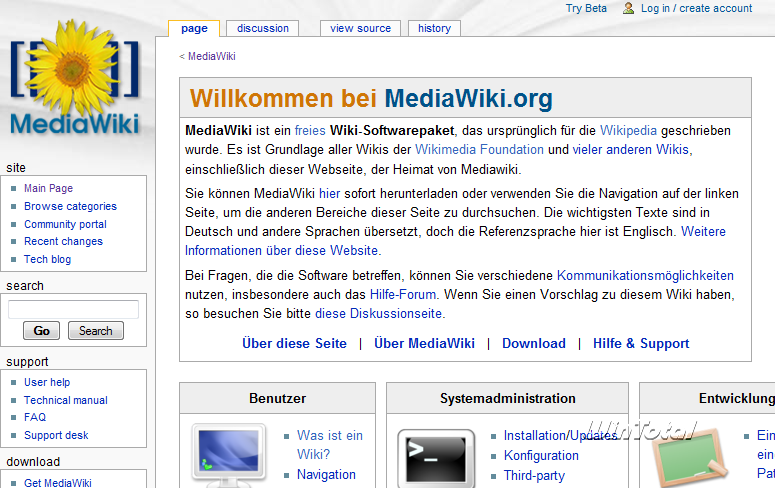Open the 'Über MediaWiki' link

[424, 343]
